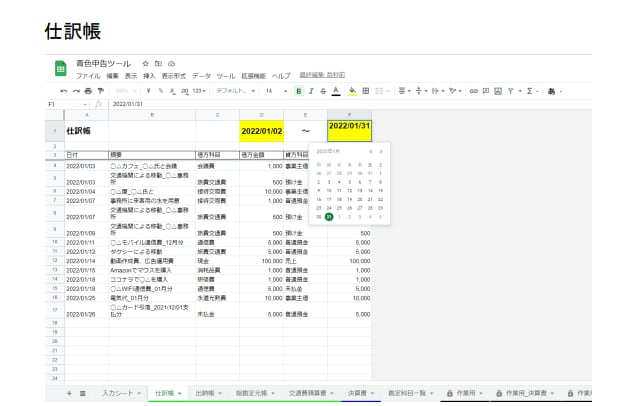Open the 挿入 menu
Screen dimensions: 628x406
[x=149, y=76]
